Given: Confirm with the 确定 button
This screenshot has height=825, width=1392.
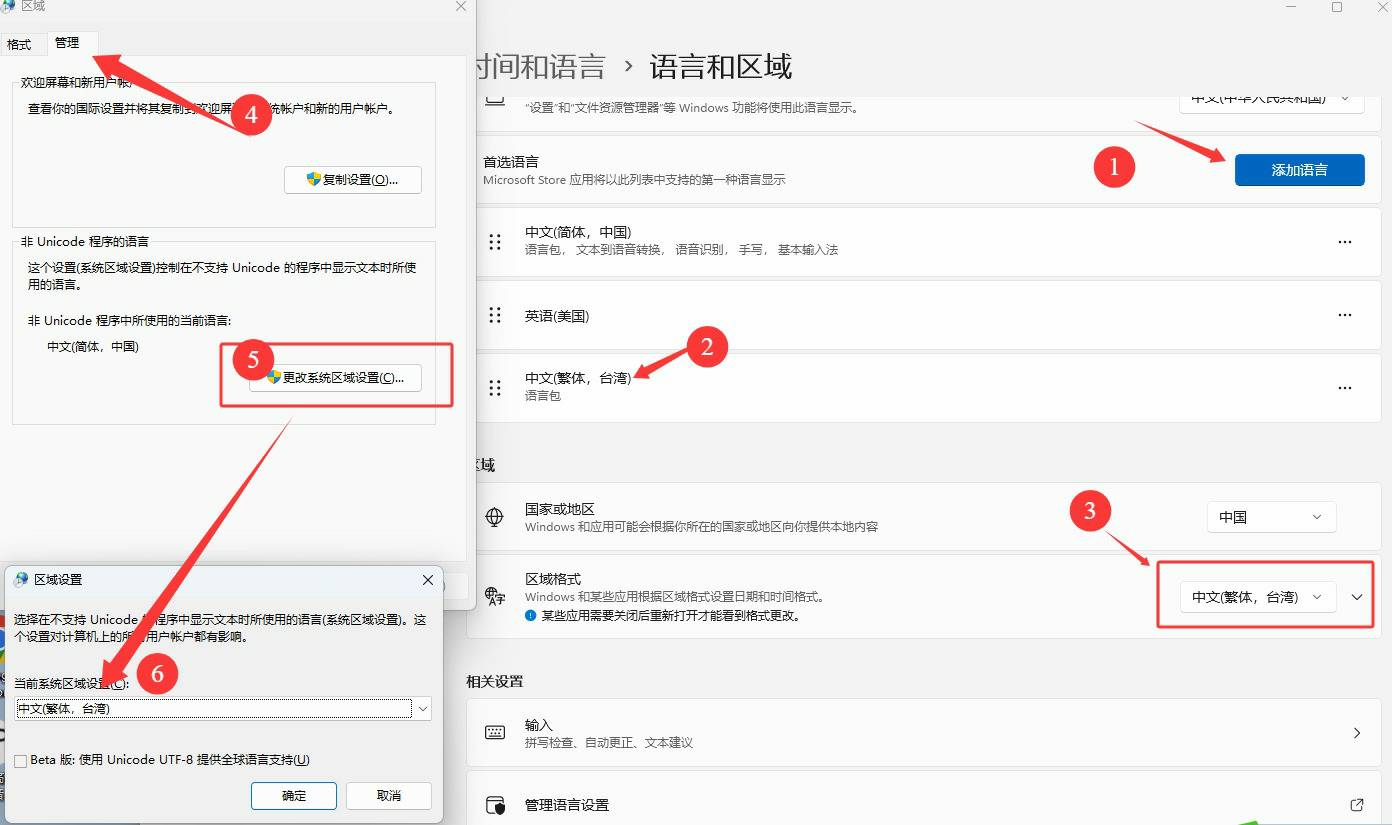Looking at the screenshot, I should click(294, 796).
